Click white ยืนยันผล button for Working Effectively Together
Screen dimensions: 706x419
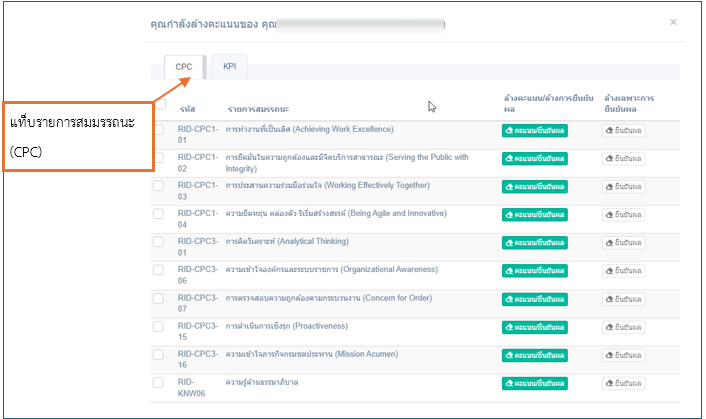click(x=624, y=186)
